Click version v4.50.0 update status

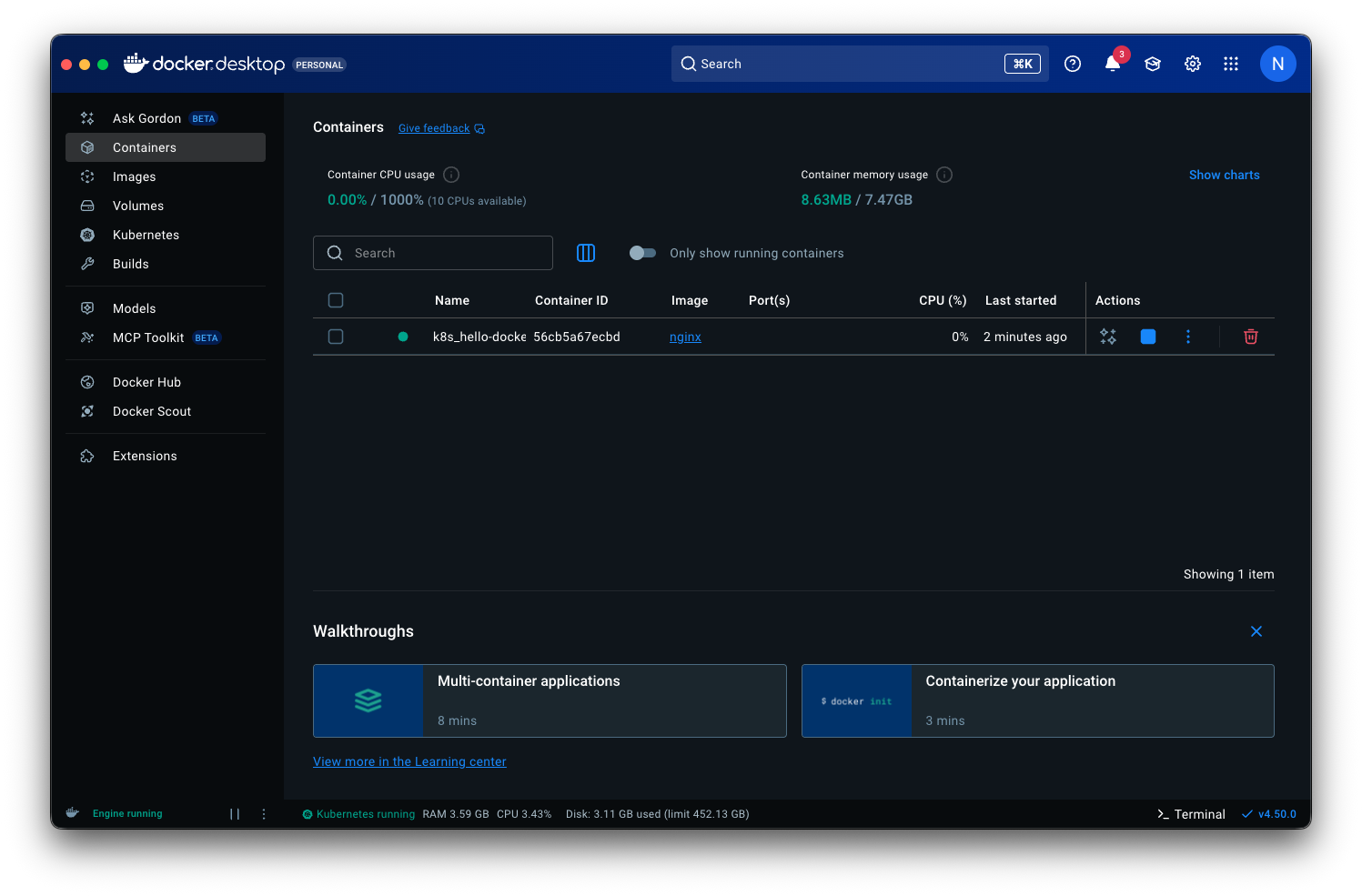pyautogui.click(x=1269, y=814)
